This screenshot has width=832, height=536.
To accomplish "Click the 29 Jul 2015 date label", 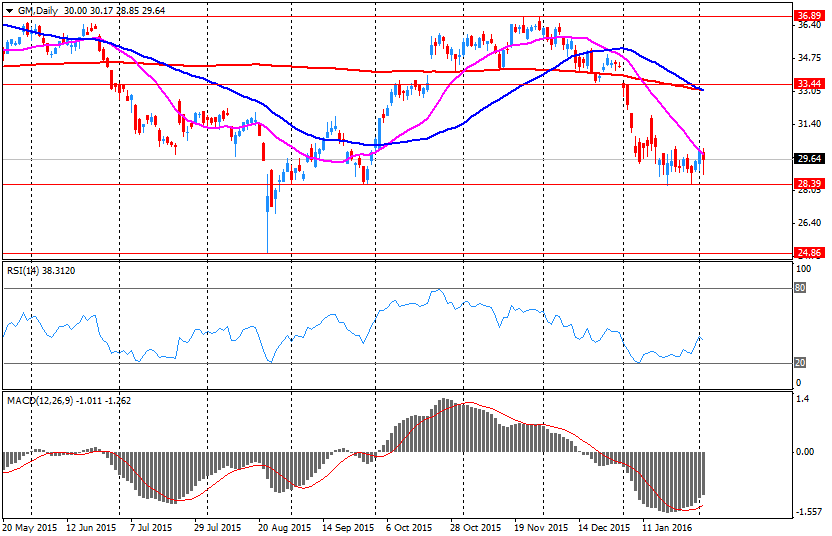I will coord(217,528).
